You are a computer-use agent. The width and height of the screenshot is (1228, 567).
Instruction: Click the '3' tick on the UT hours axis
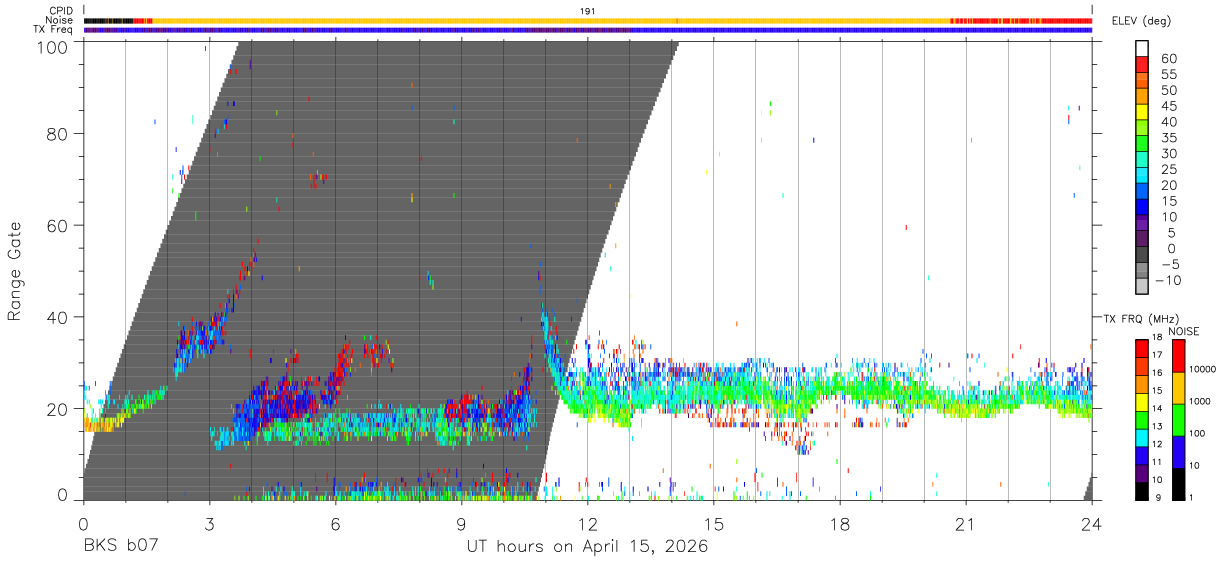tap(209, 523)
